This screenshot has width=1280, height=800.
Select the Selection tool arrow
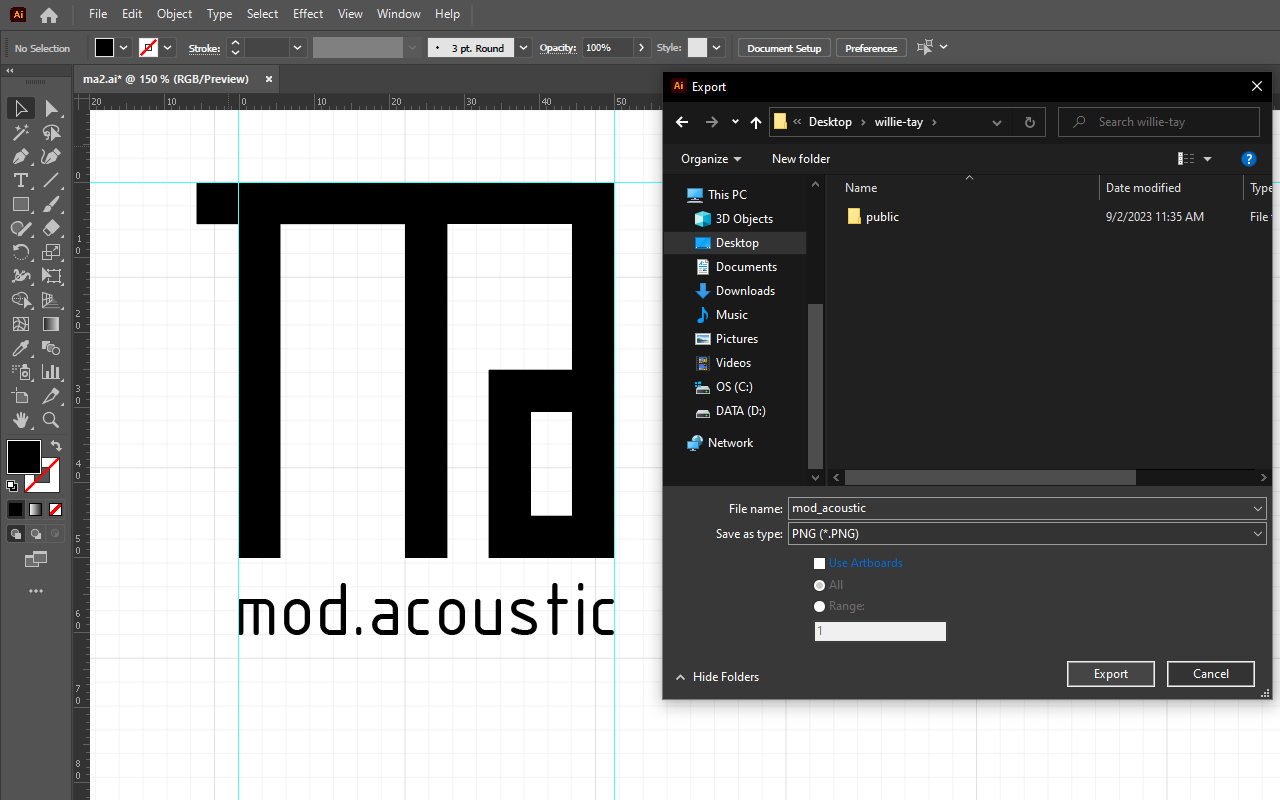pyautogui.click(x=21, y=108)
